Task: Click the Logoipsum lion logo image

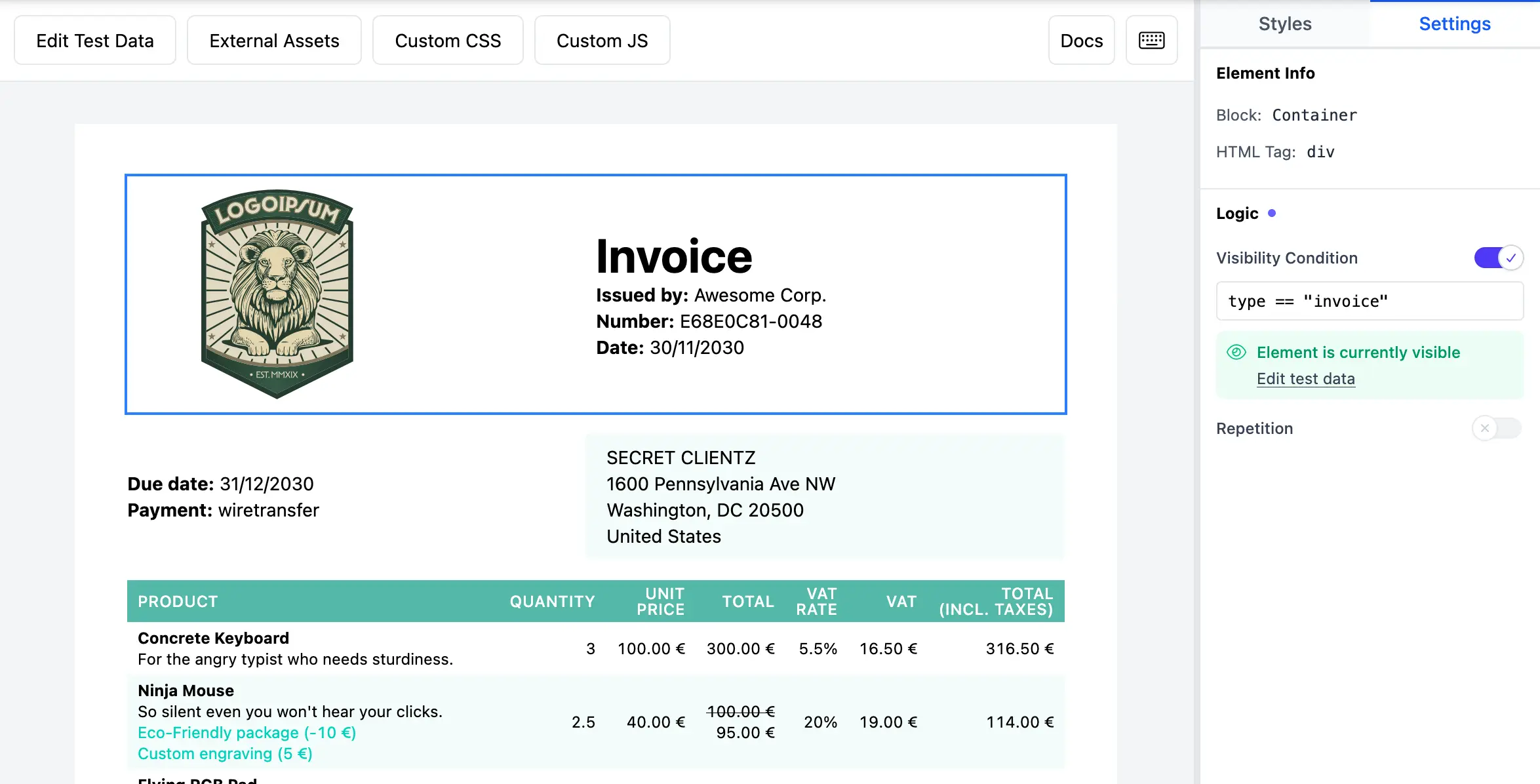Action: (x=277, y=294)
